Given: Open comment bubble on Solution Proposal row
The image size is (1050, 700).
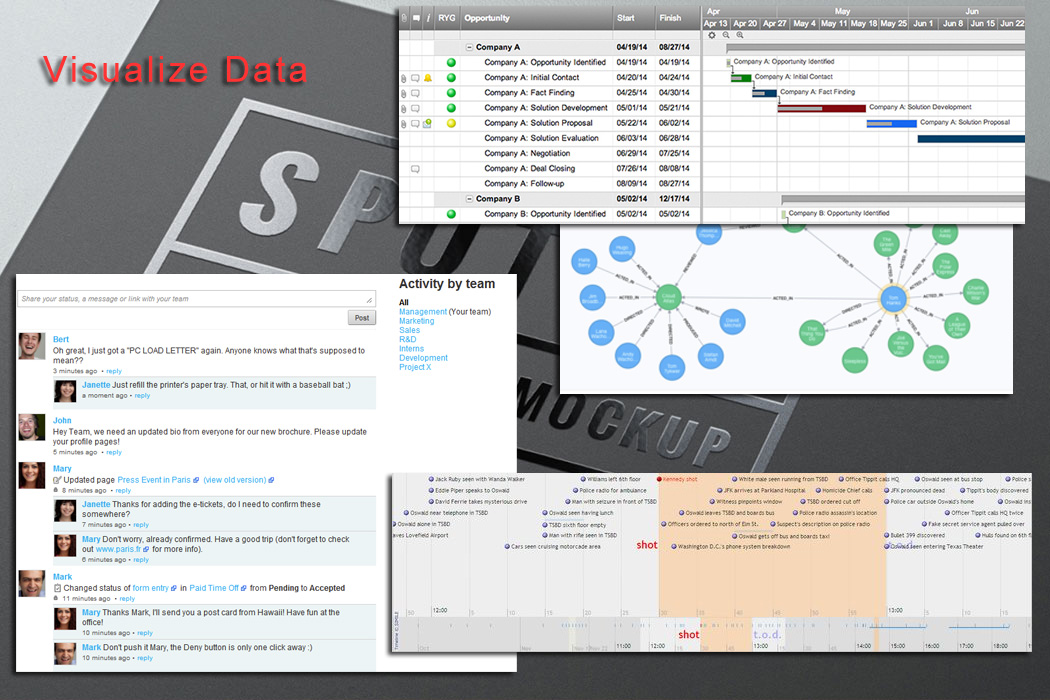Looking at the screenshot, I should coord(415,124).
